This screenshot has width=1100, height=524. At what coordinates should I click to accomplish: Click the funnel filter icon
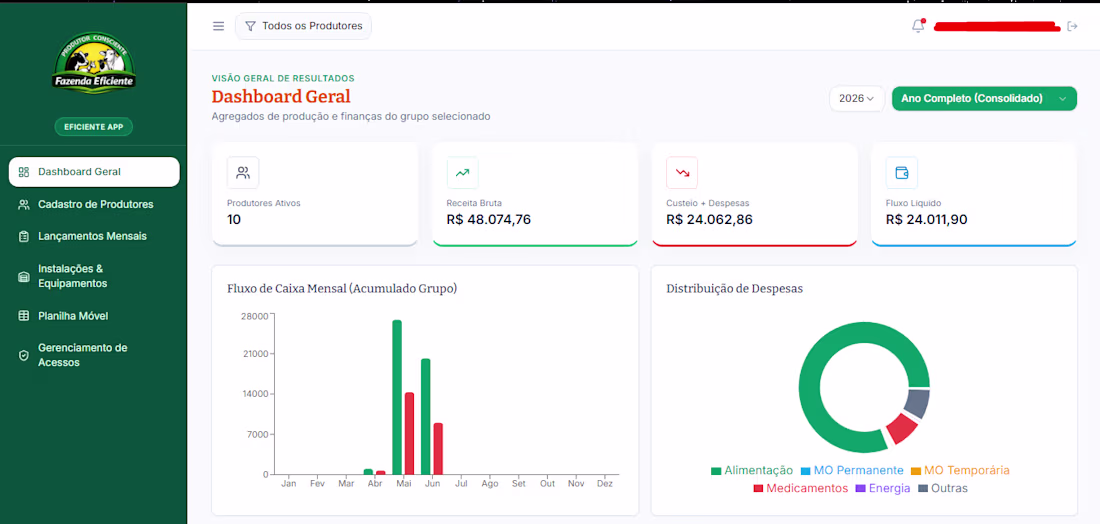(250, 26)
